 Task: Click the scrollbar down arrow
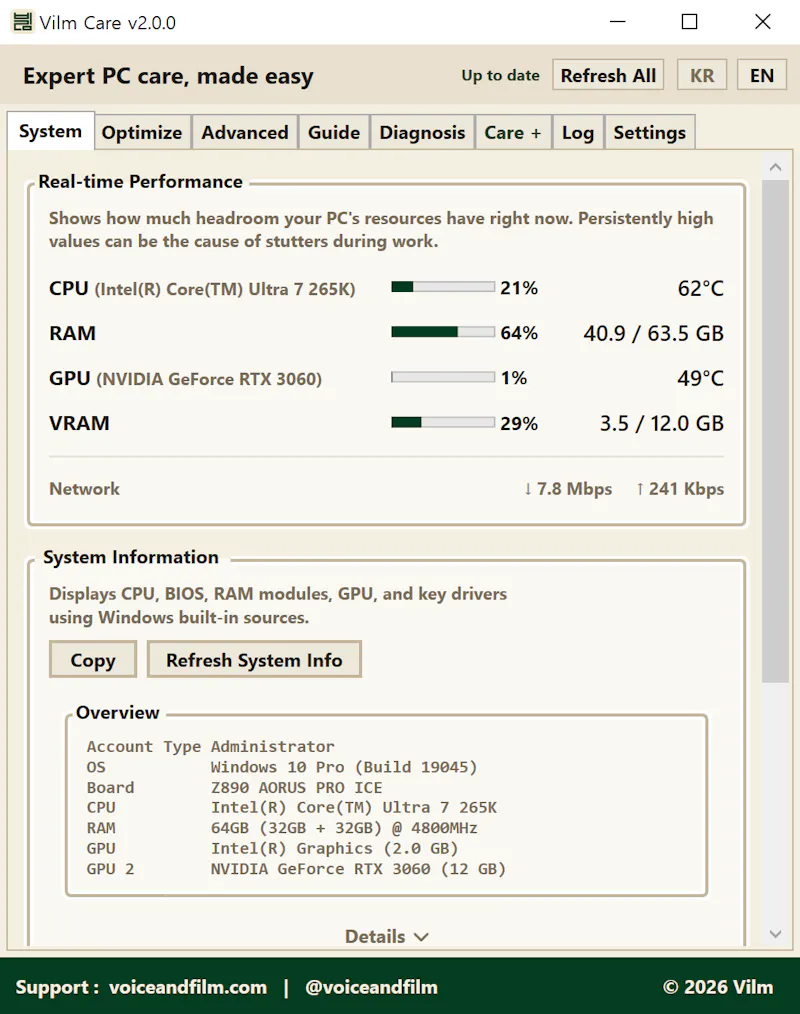(775, 934)
